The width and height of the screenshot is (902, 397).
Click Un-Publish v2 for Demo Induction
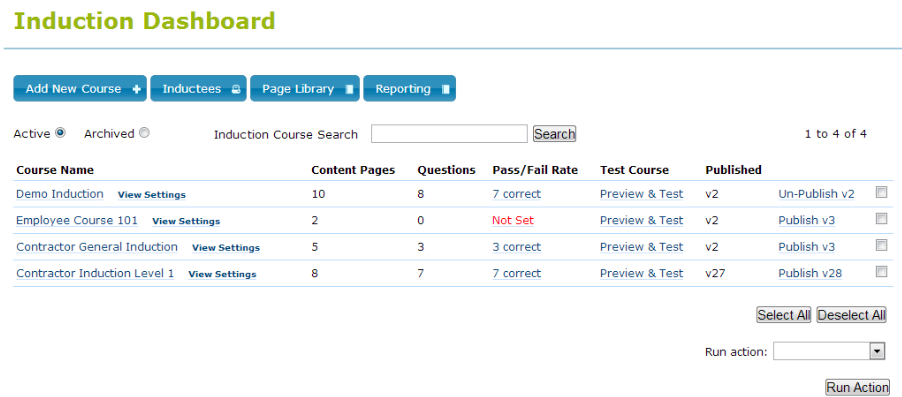[x=816, y=194]
